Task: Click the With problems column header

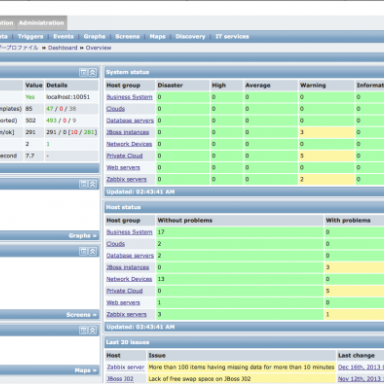Action: (x=354, y=220)
